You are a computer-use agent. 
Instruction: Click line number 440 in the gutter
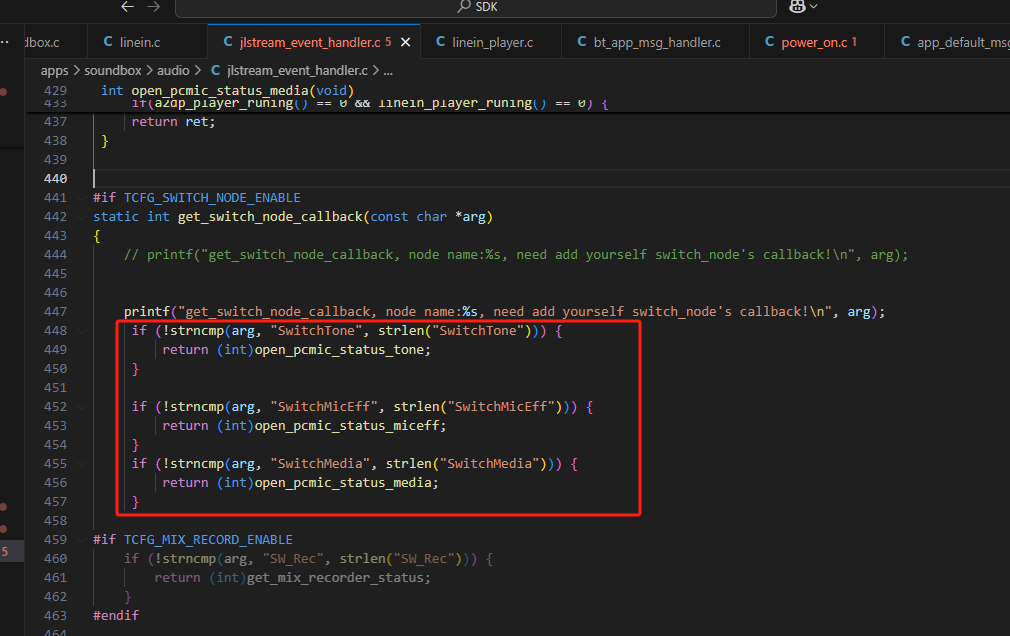(x=55, y=178)
